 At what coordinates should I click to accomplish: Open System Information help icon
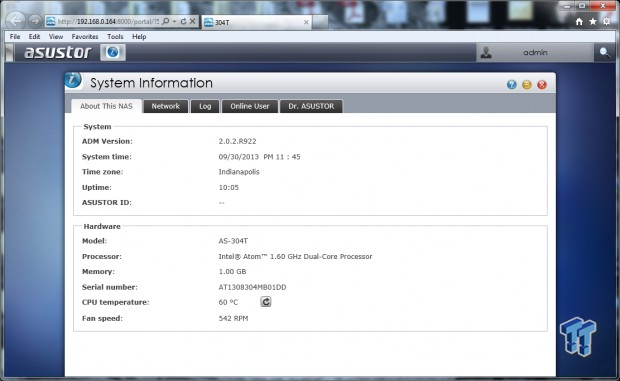tap(512, 85)
